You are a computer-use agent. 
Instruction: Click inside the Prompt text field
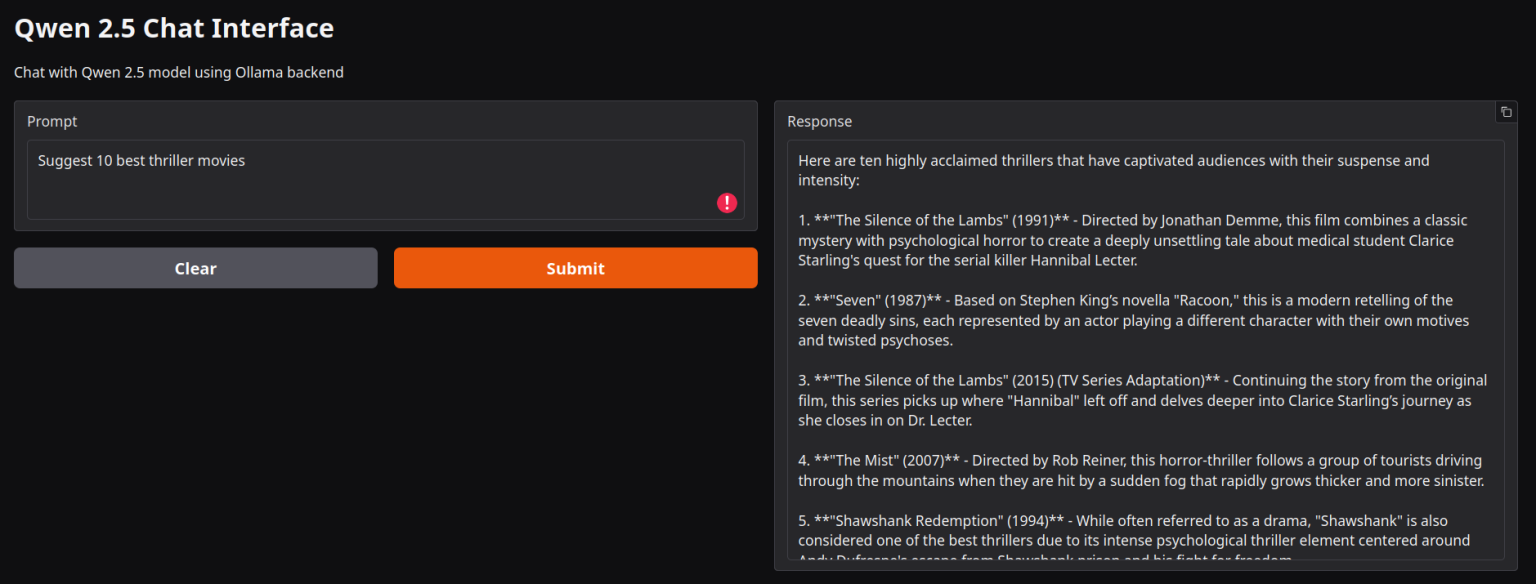pos(385,180)
